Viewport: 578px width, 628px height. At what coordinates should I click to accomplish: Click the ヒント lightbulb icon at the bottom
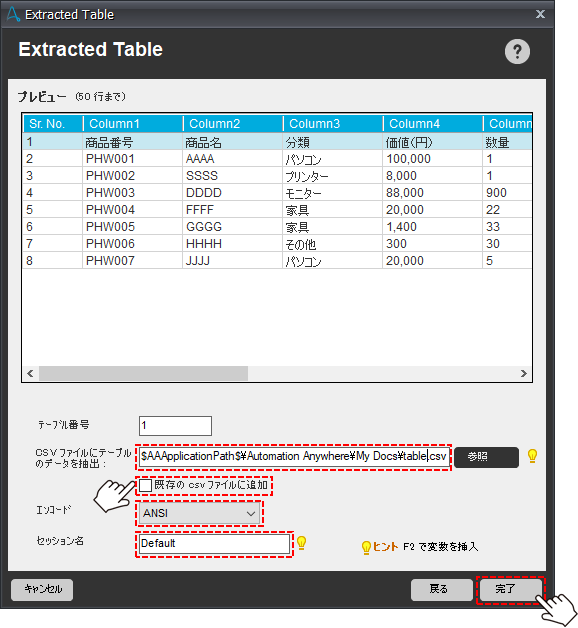(366, 547)
